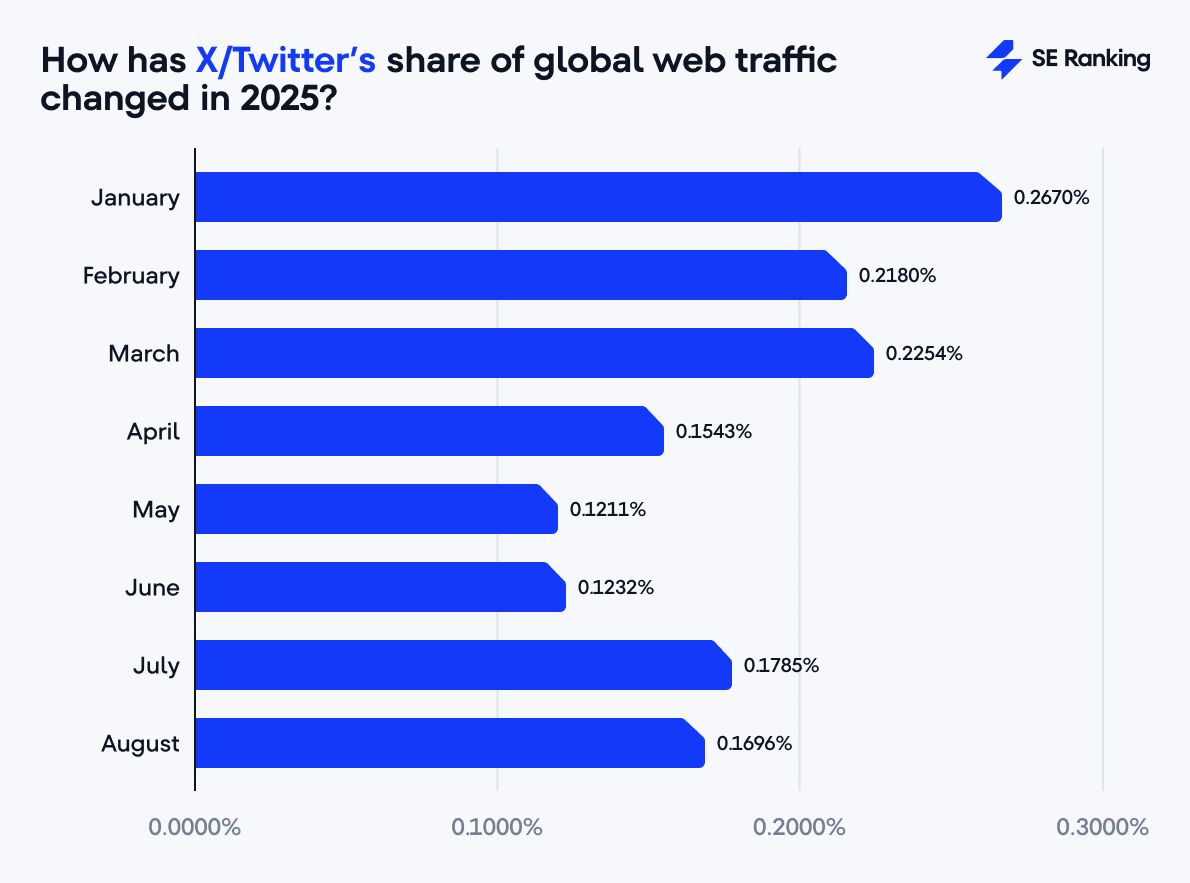Click the May traffic bar
The height and width of the screenshot is (883, 1190).
pos(376,509)
